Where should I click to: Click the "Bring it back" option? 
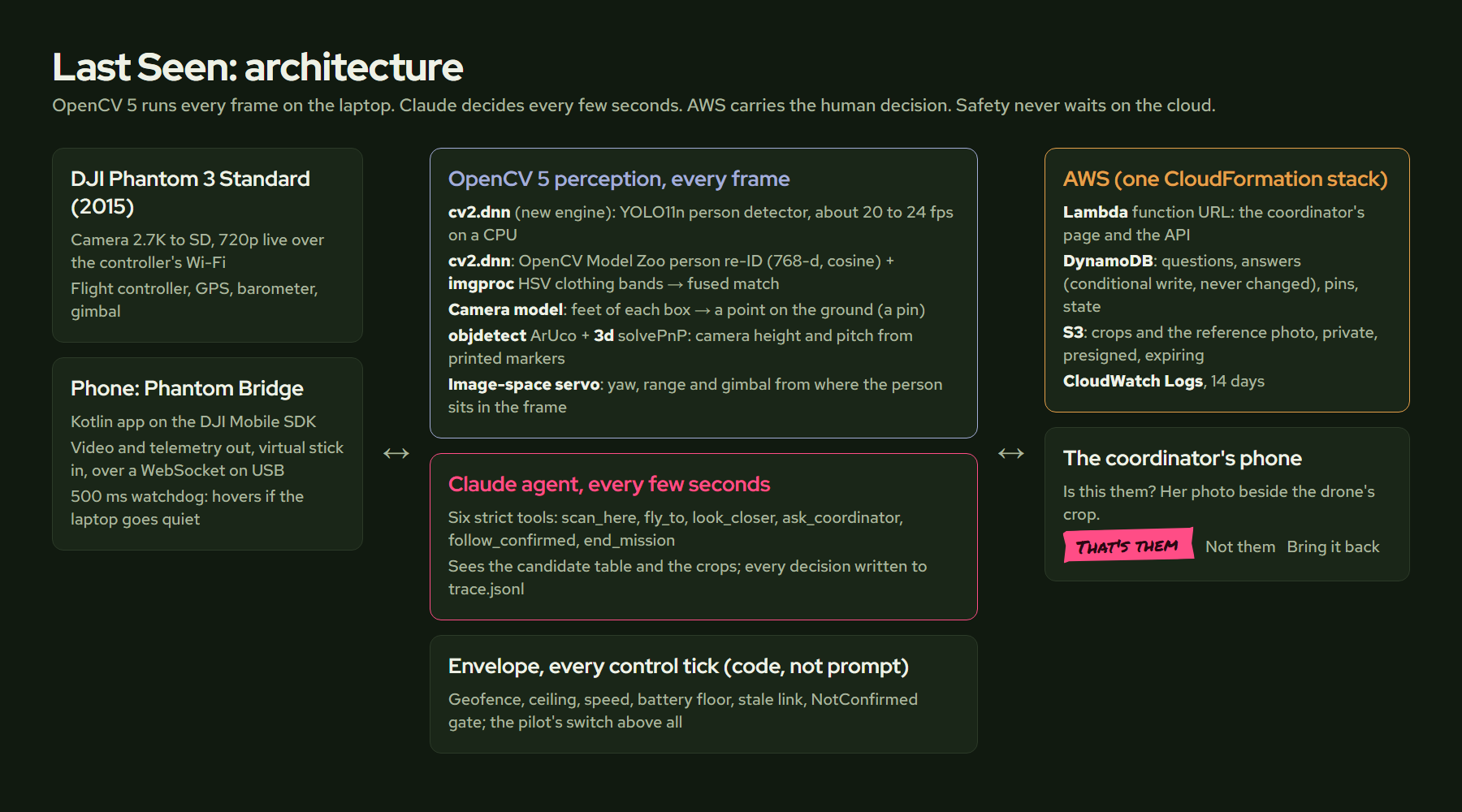1333,546
